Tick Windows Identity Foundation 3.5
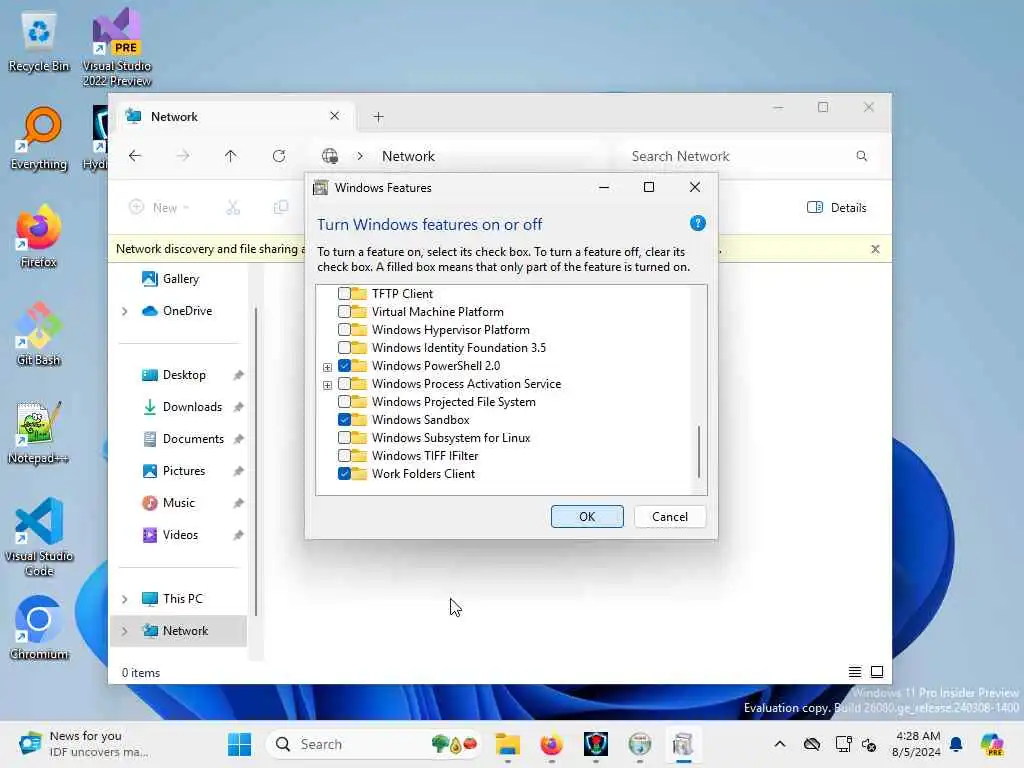The image size is (1024, 768). 344,347
